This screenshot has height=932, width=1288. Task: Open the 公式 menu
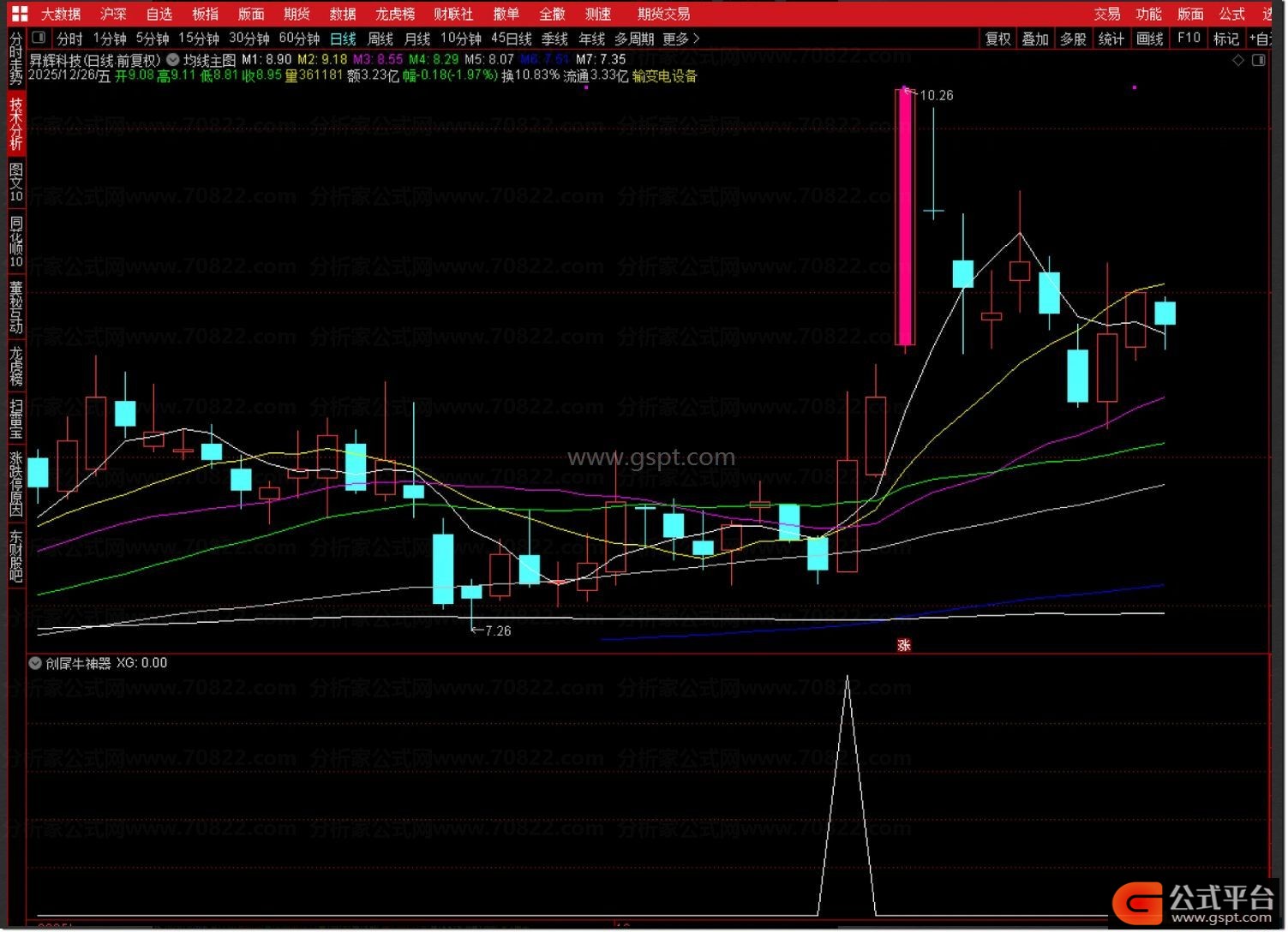click(x=1231, y=14)
